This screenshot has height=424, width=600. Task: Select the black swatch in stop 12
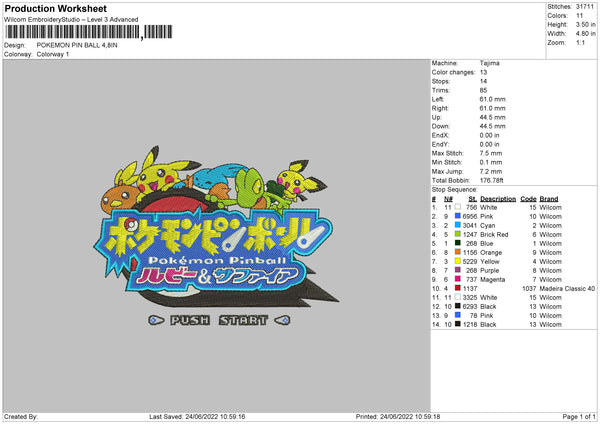coord(457,306)
